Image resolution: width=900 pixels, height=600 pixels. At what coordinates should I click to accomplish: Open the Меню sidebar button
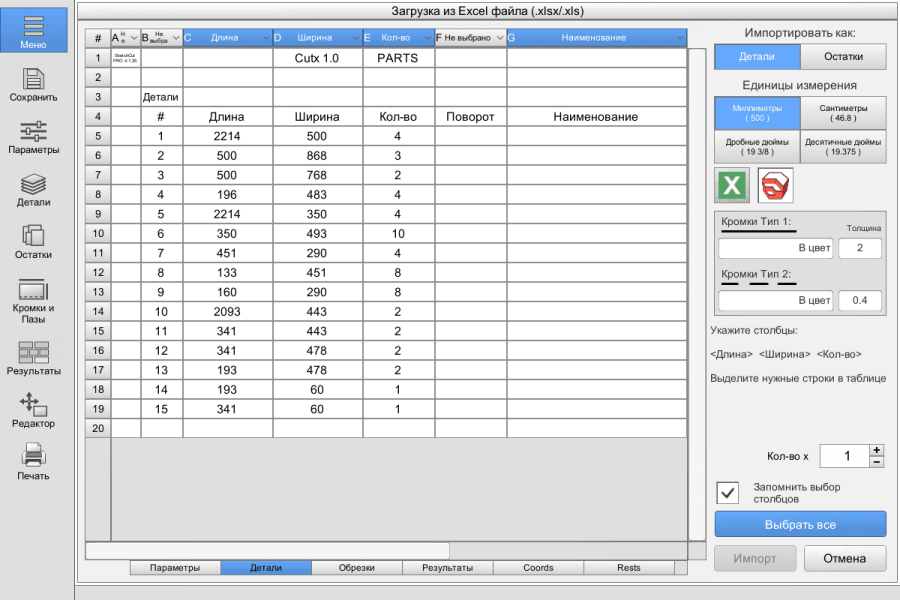coord(33,30)
